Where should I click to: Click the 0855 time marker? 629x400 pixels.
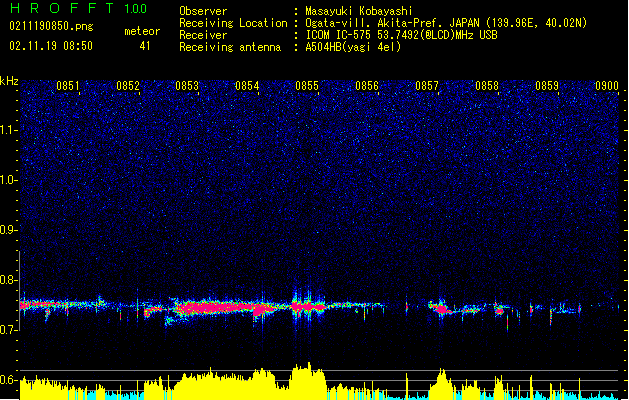(307, 86)
